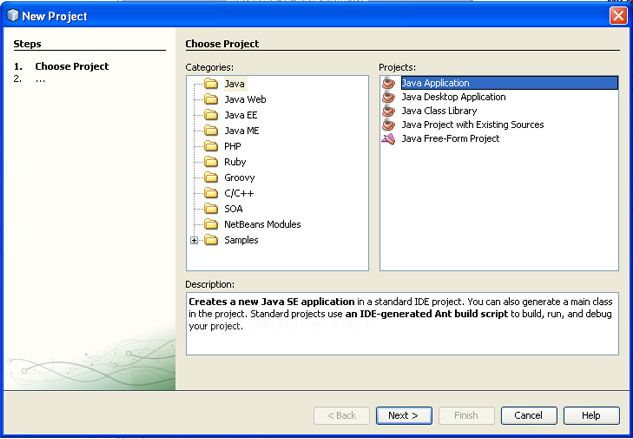Click the Java Desktop Application coffee cup icon
The width and height of the screenshot is (633, 439).
(x=388, y=97)
